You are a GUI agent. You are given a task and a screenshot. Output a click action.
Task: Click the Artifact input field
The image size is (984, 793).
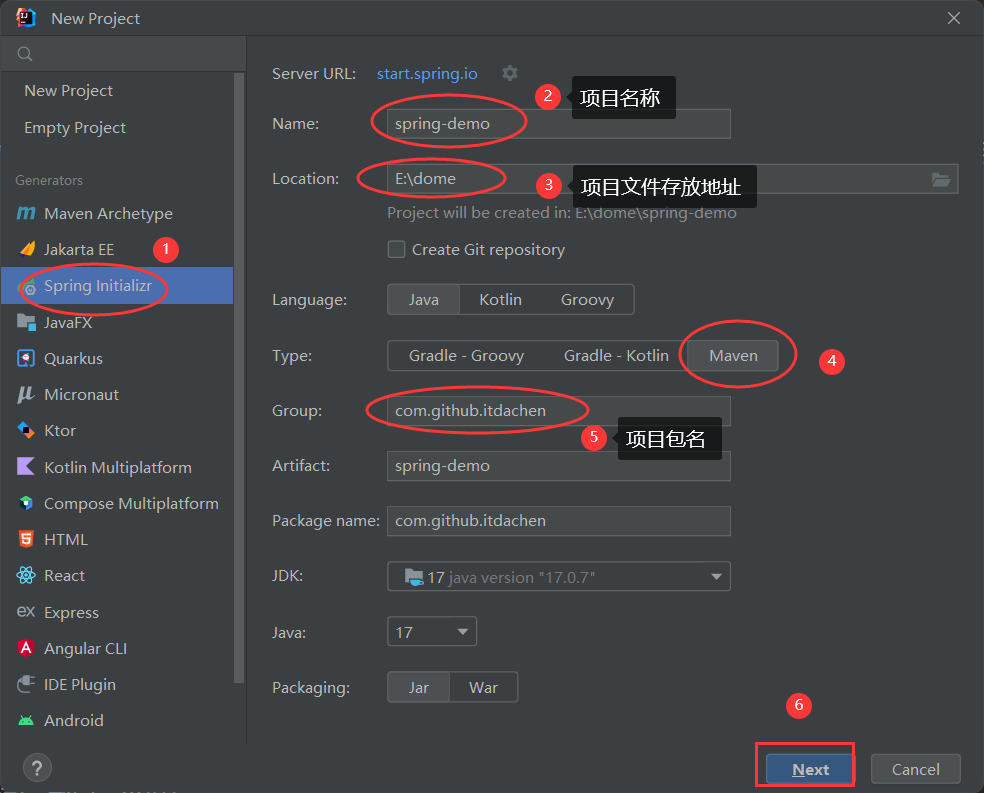[558, 466]
